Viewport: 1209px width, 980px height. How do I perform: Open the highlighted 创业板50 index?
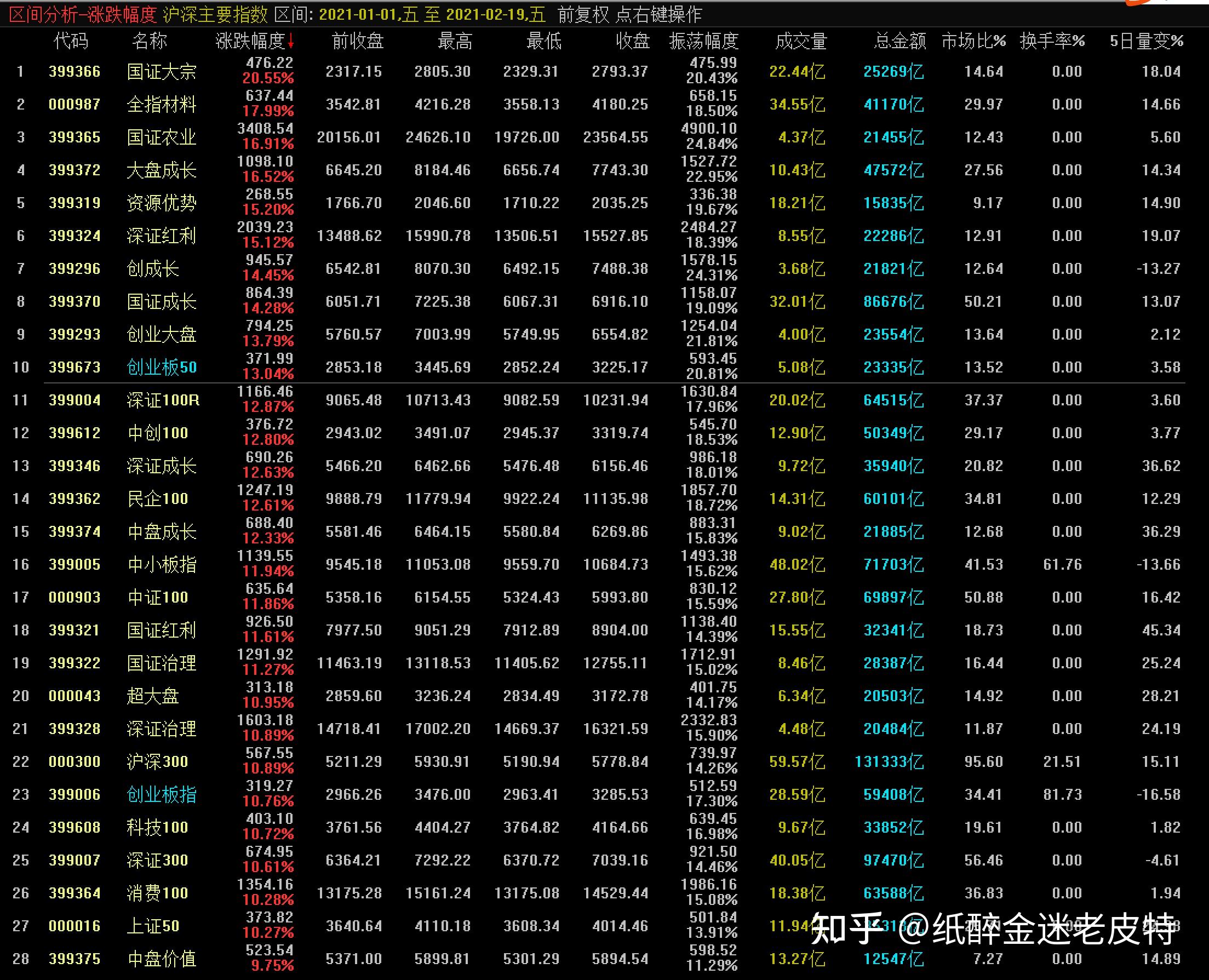162,367
